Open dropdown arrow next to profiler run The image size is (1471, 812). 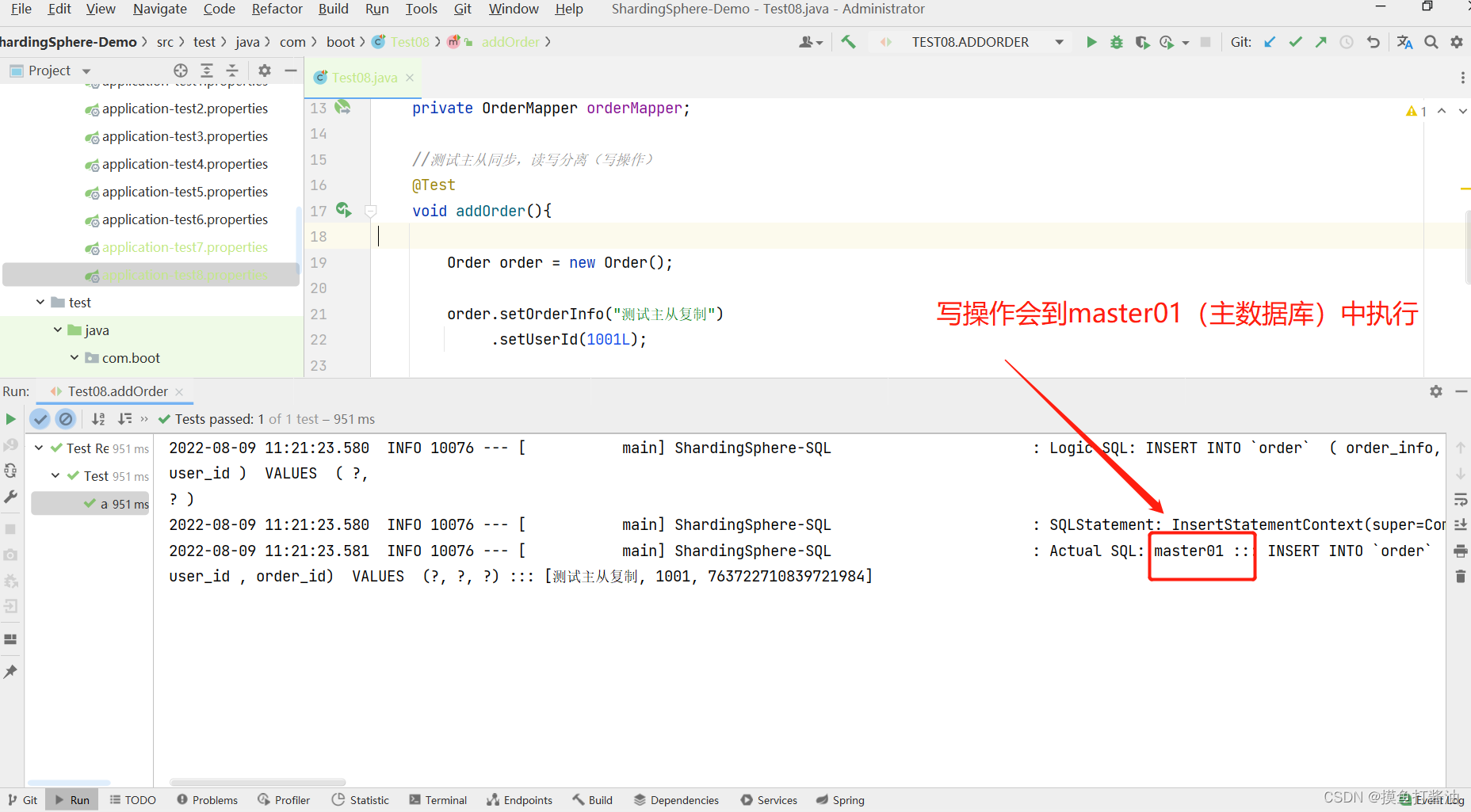[x=1186, y=43]
